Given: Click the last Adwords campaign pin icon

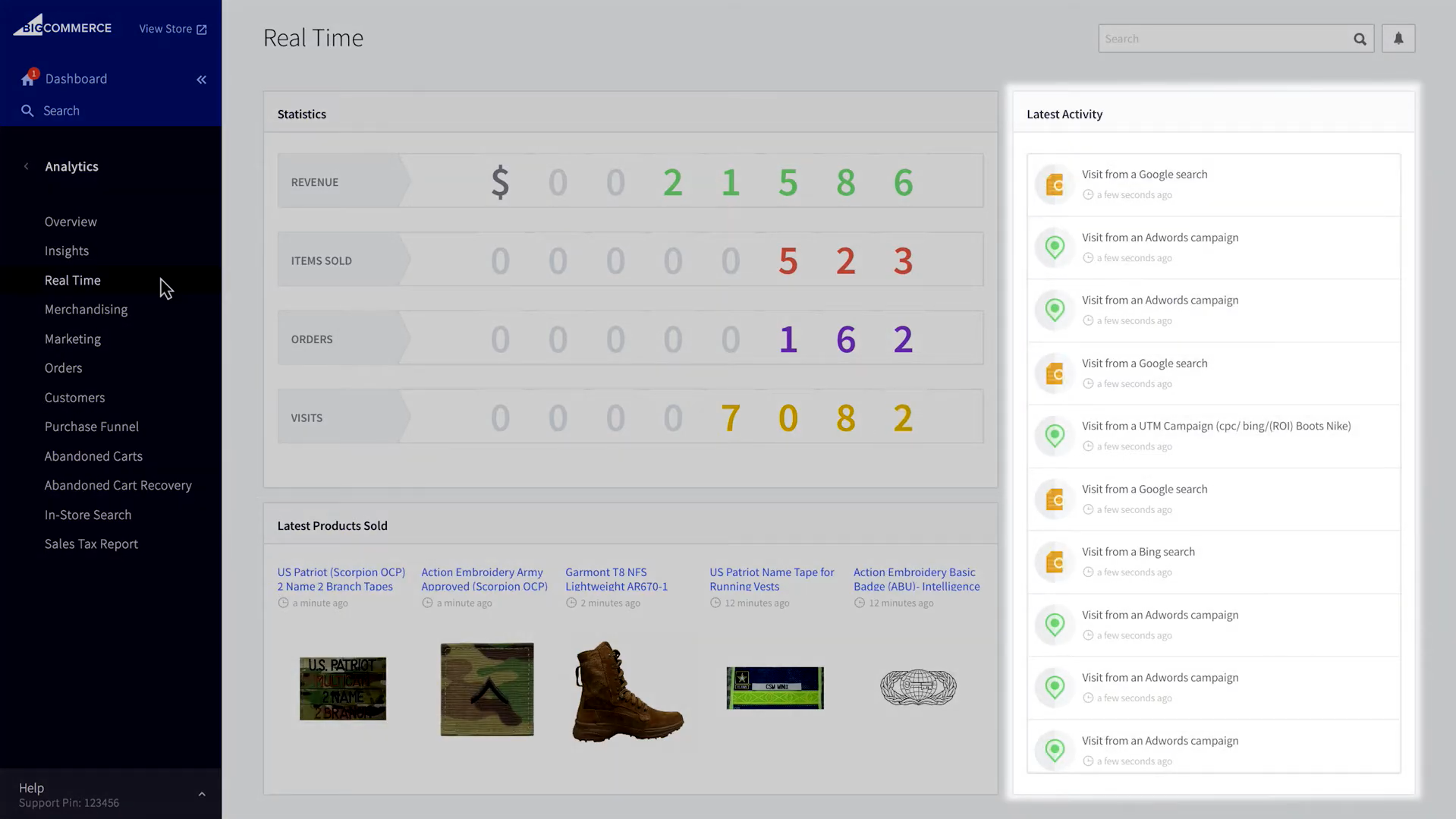Looking at the screenshot, I should 1055,751.
